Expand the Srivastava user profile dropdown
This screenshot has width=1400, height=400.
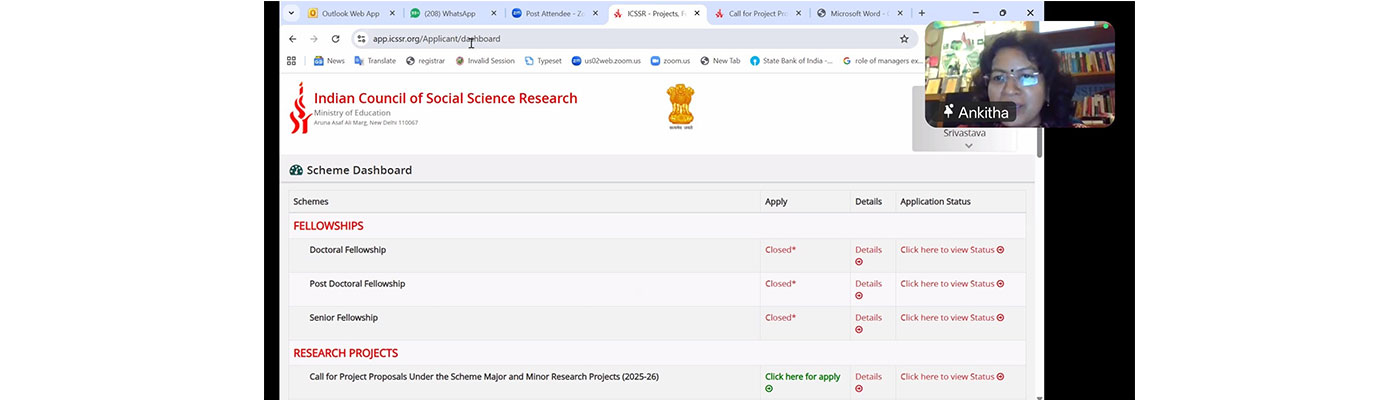point(968,145)
